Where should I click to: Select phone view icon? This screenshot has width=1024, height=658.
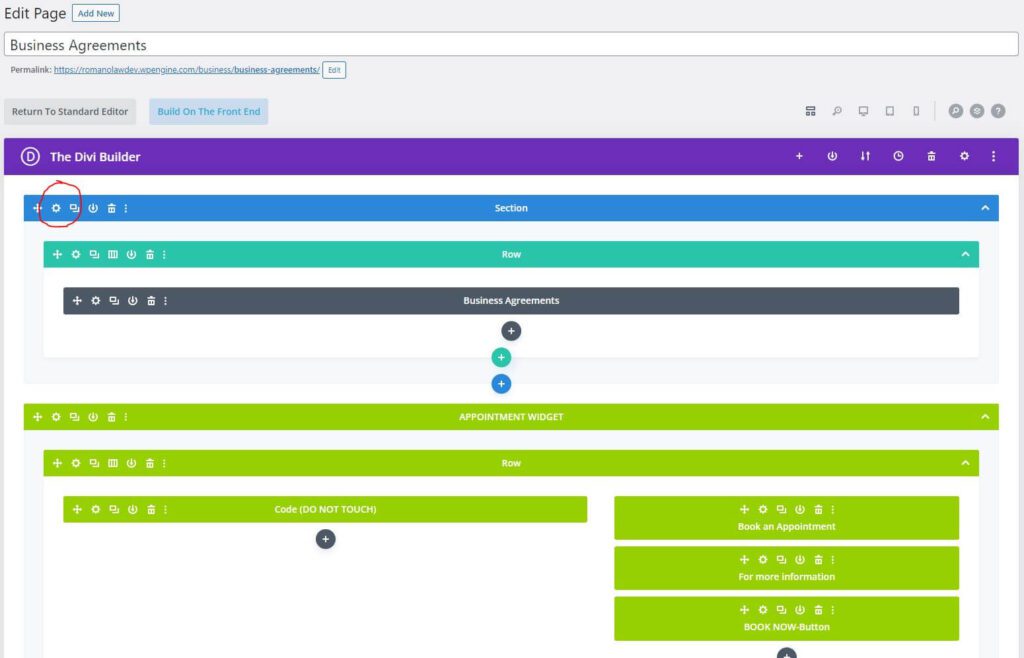point(916,112)
